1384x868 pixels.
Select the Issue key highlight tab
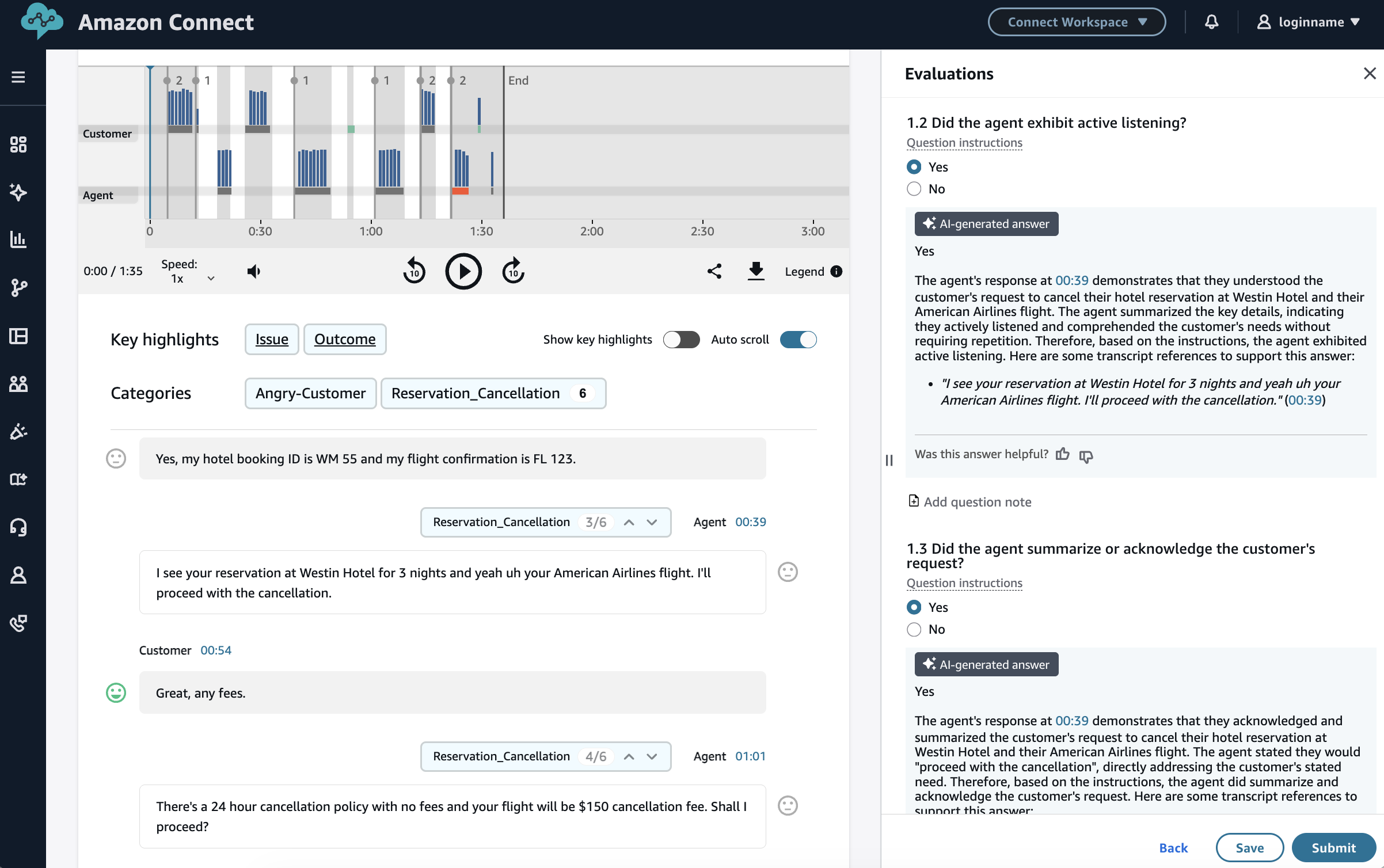pos(272,340)
